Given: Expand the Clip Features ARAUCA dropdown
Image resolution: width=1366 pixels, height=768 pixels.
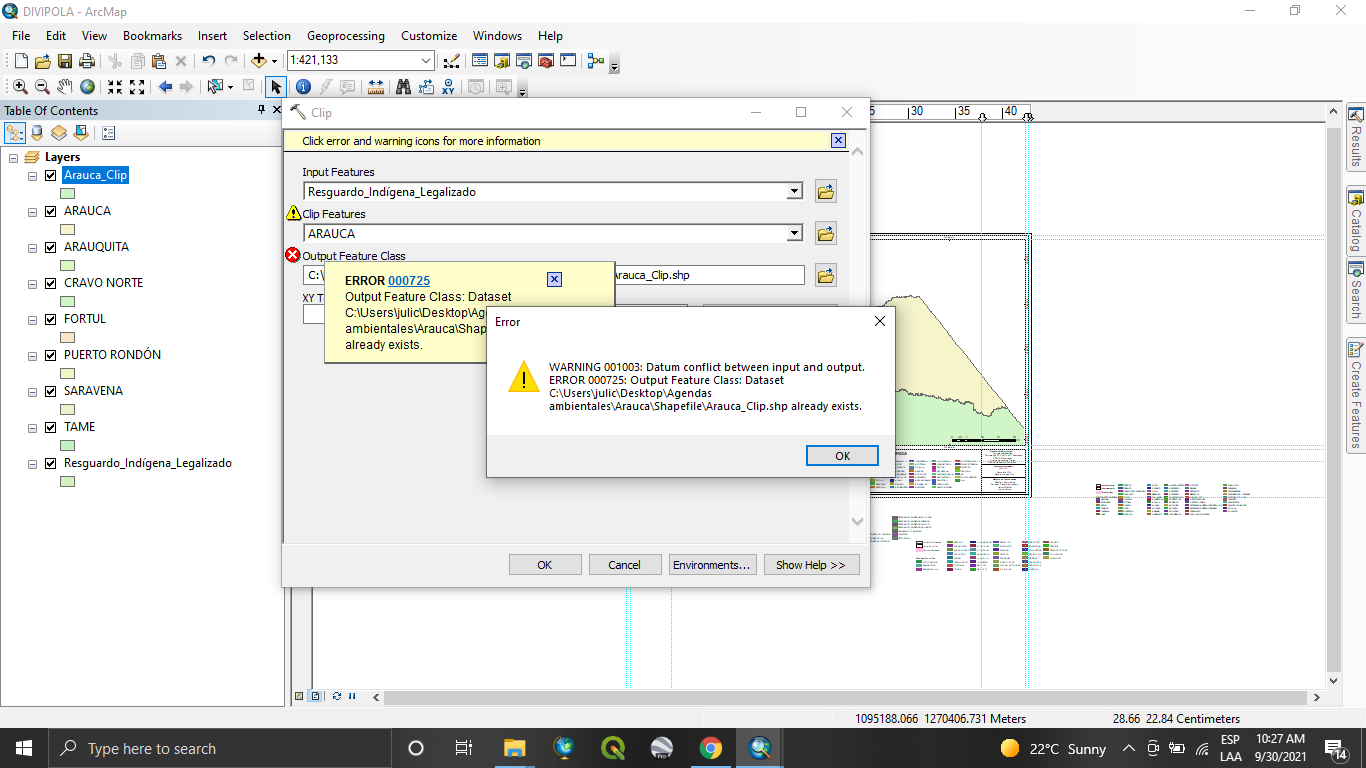Looking at the screenshot, I should [x=794, y=233].
